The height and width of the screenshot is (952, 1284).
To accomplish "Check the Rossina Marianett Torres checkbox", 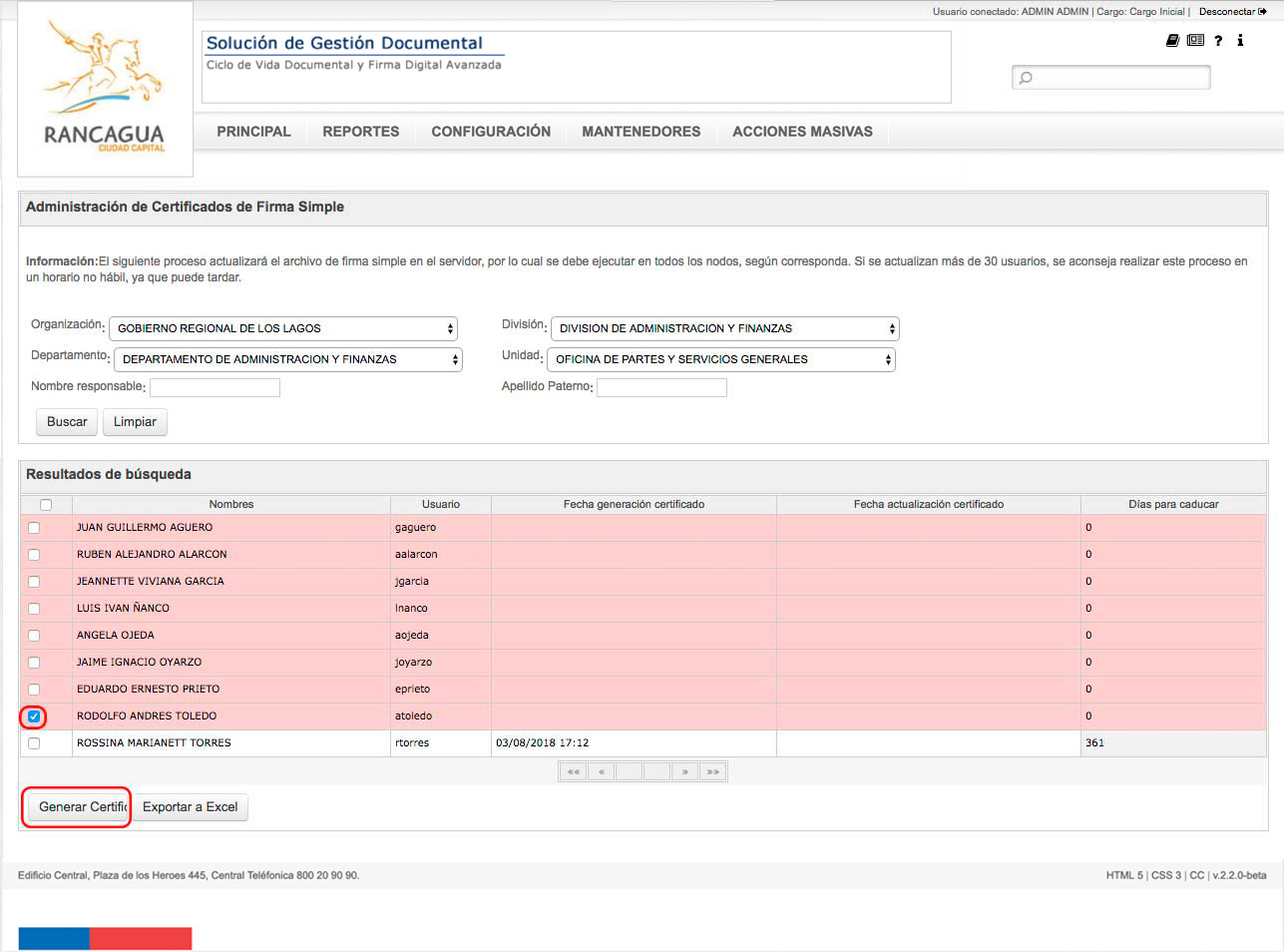I will pyautogui.click(x=34, y=743).
